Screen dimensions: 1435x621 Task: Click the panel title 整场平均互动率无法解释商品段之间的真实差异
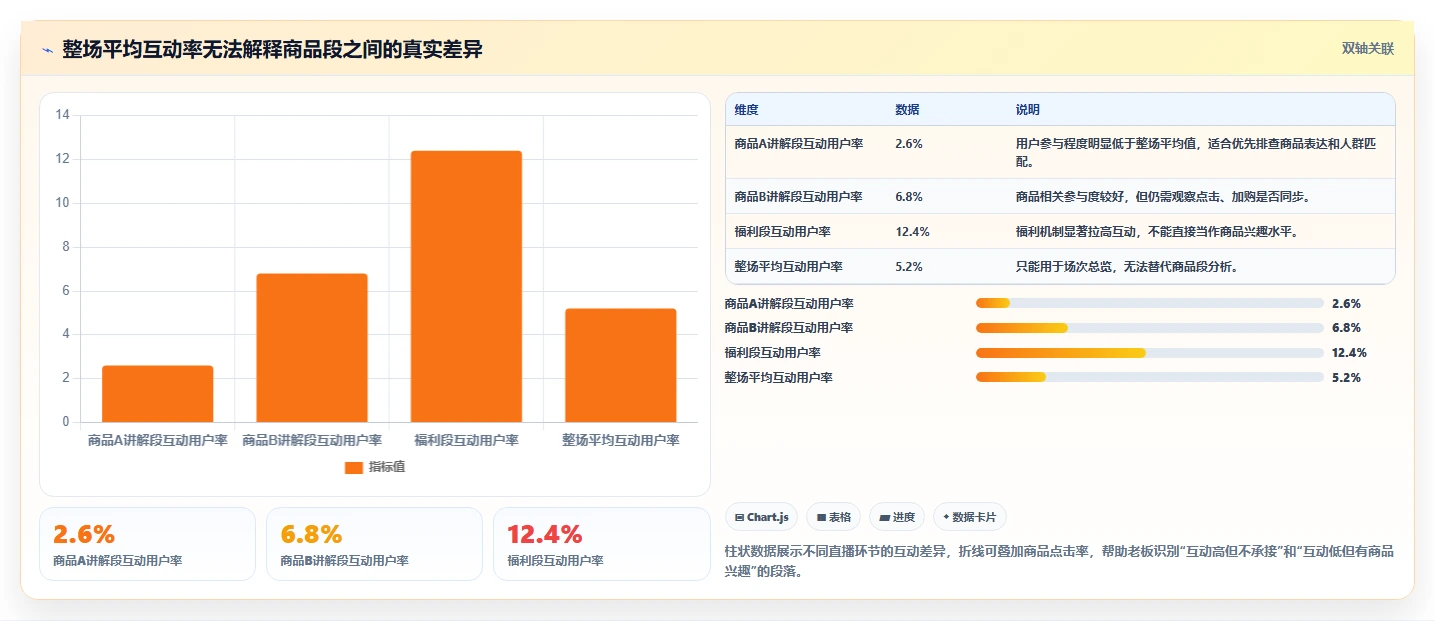(272, 49)
